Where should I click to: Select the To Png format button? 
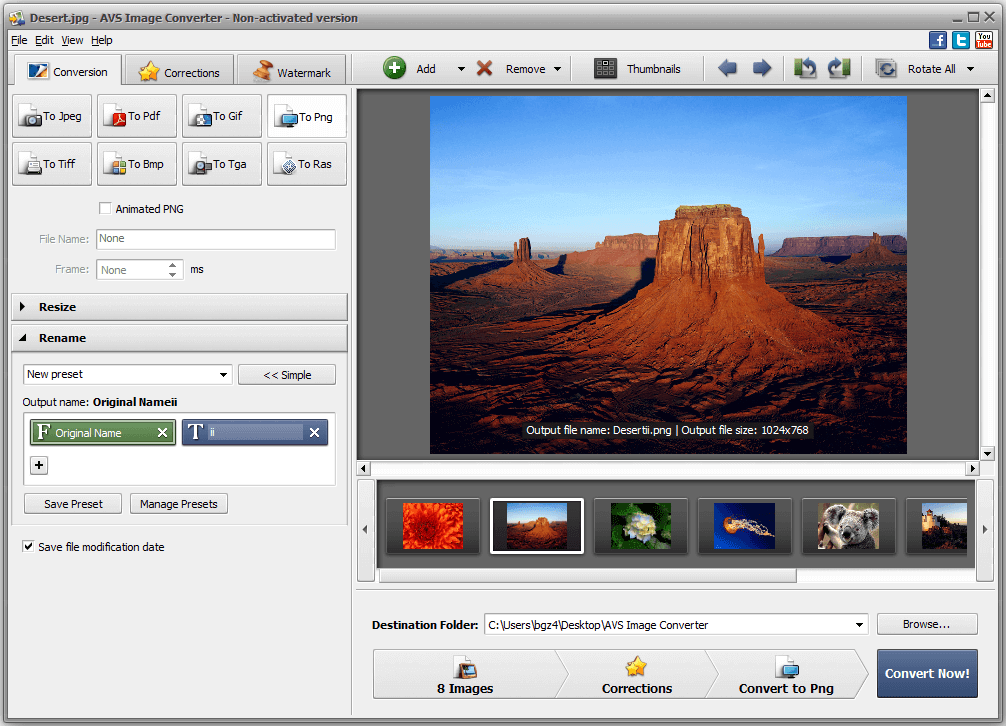(x=307, y=116)
